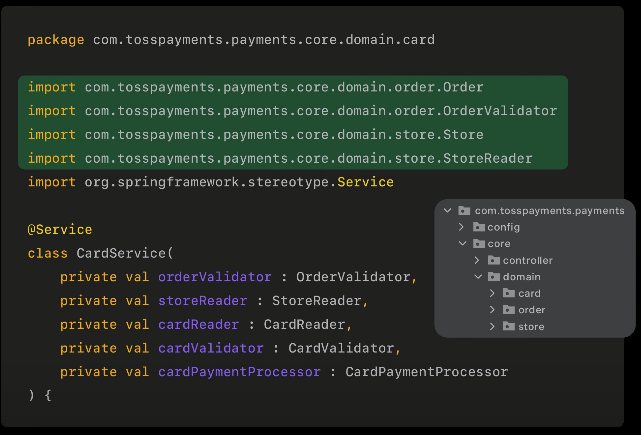Select the core label in tree

499,244
